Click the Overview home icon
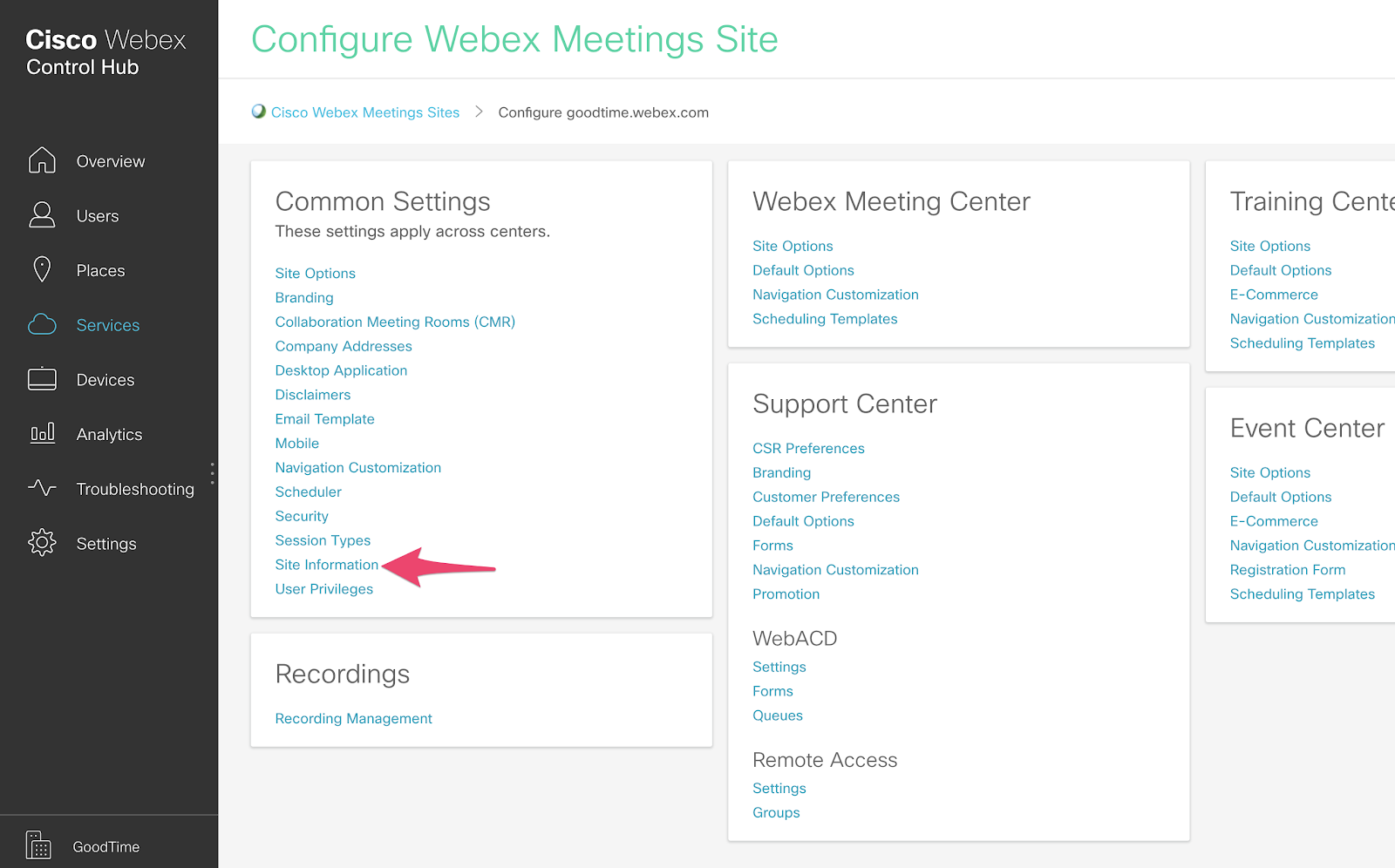 tap(42, 160)
